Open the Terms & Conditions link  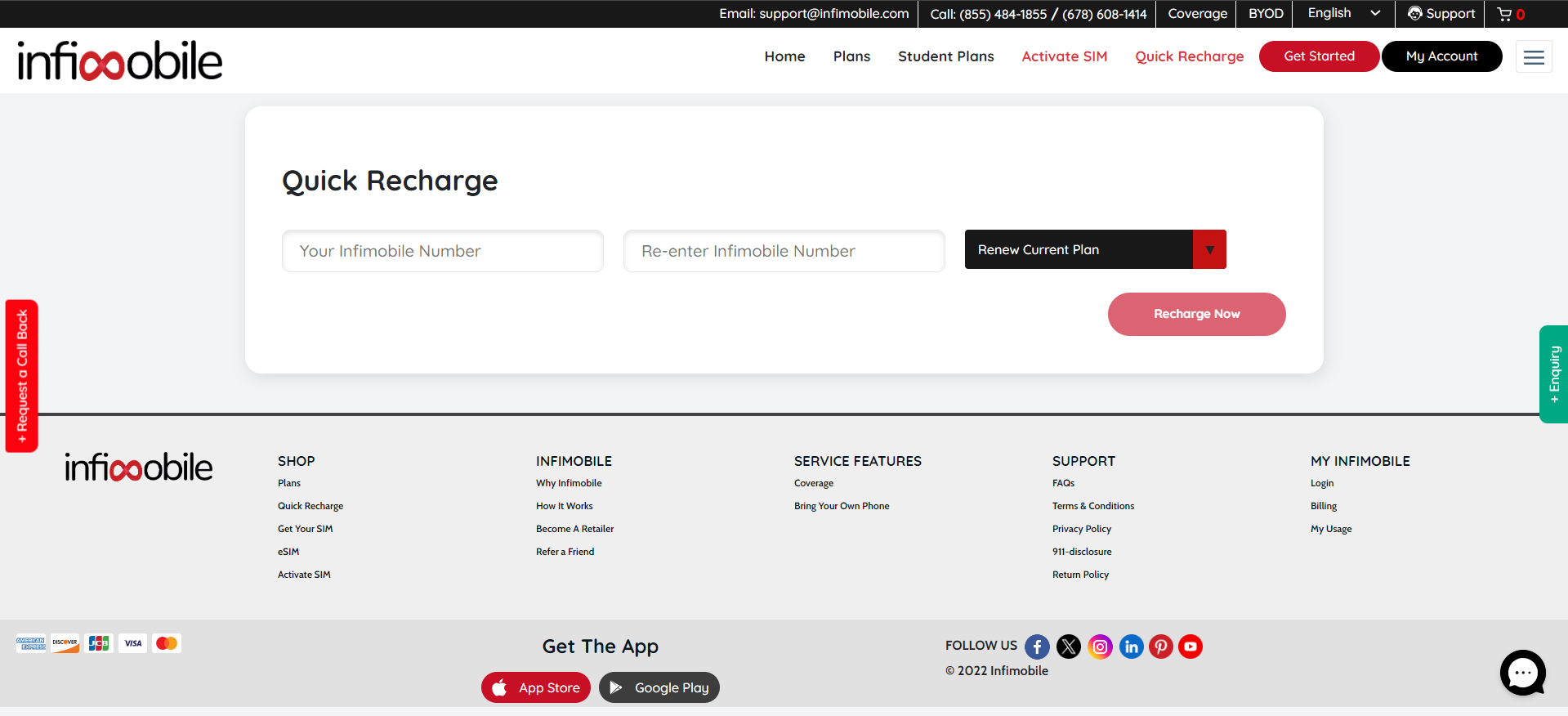(x=1093, y=506)
